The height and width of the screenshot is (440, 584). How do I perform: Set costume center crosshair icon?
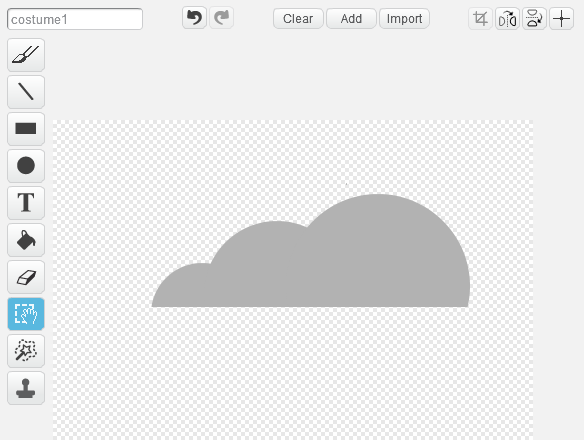561,19
